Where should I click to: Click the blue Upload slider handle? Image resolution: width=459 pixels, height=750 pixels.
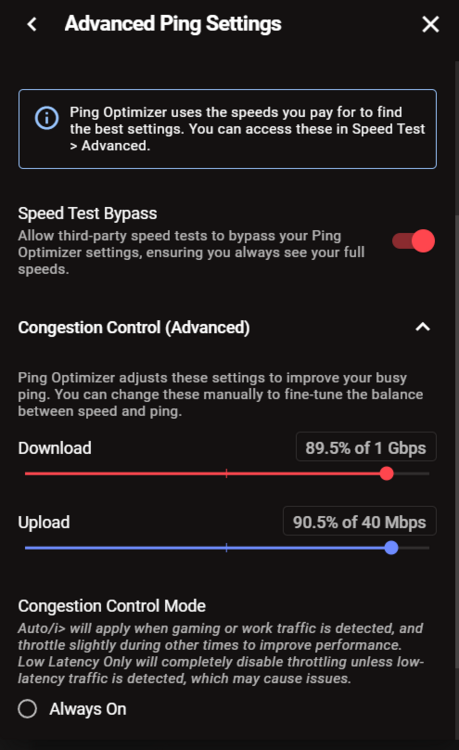click(x=391, y=548)
